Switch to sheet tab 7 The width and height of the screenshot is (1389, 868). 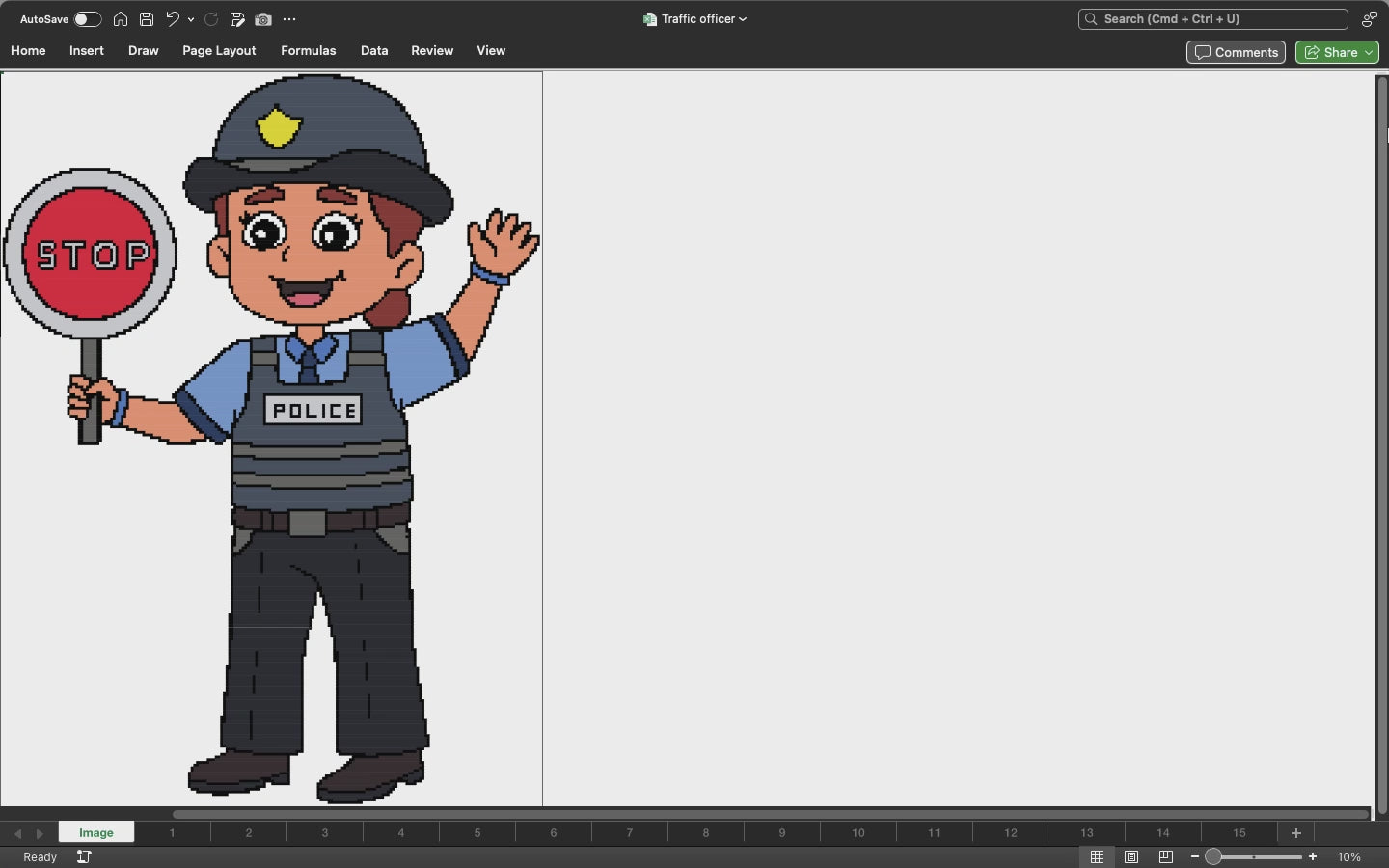629,832
